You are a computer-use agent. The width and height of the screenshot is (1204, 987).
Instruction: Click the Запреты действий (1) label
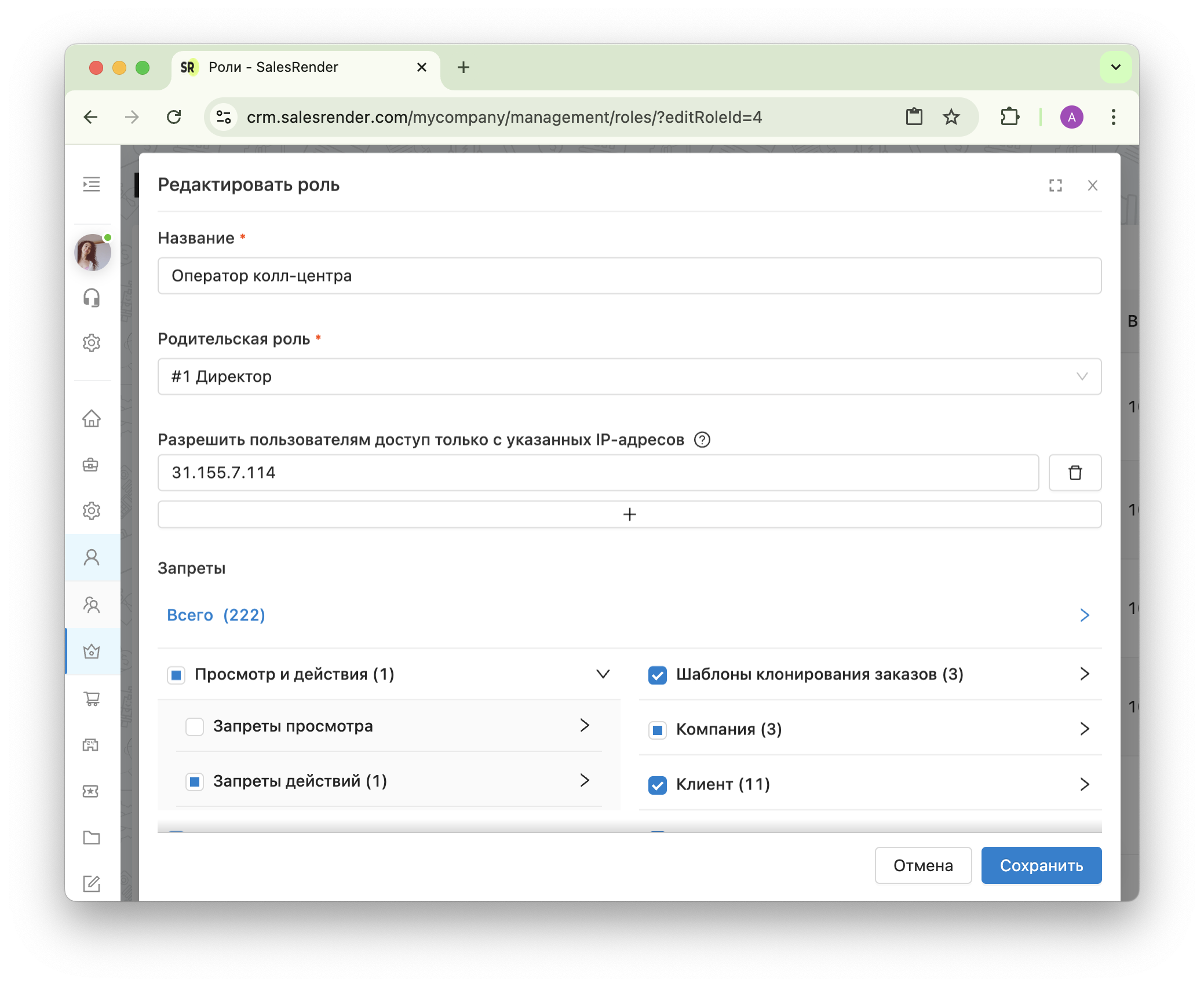tap(300, 781)
